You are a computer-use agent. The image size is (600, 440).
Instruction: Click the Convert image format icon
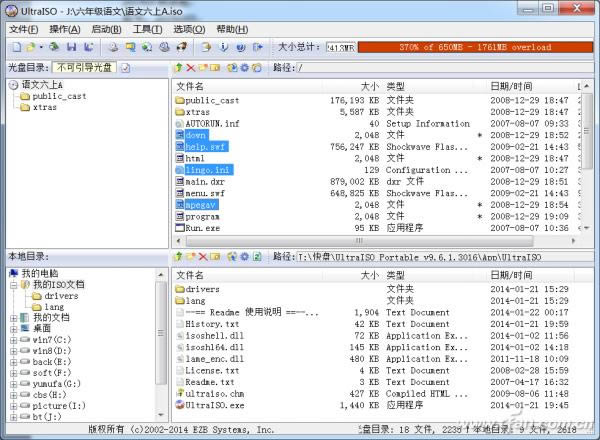[147, 47]
